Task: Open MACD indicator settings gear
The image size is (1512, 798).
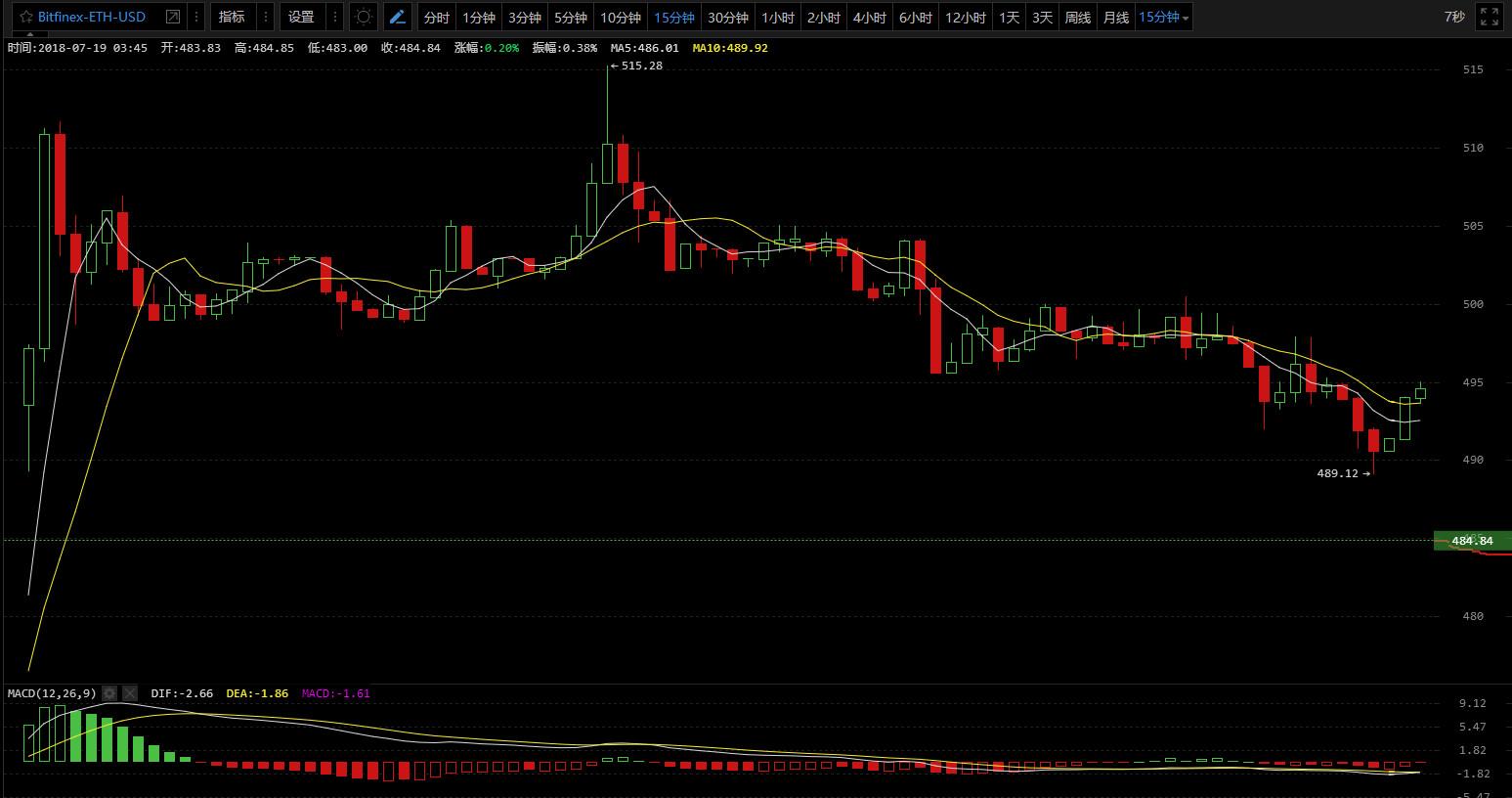Action: click(x=109, y=693)
